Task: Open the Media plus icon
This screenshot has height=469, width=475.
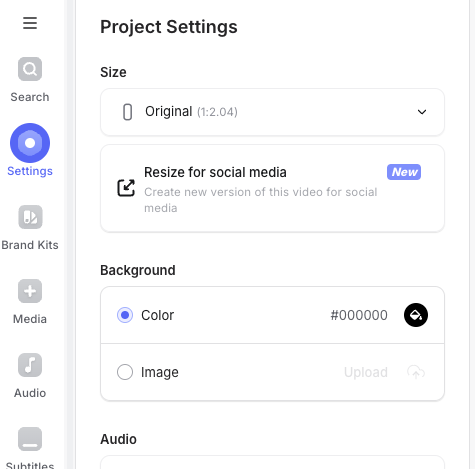Action: coord(30,291)
